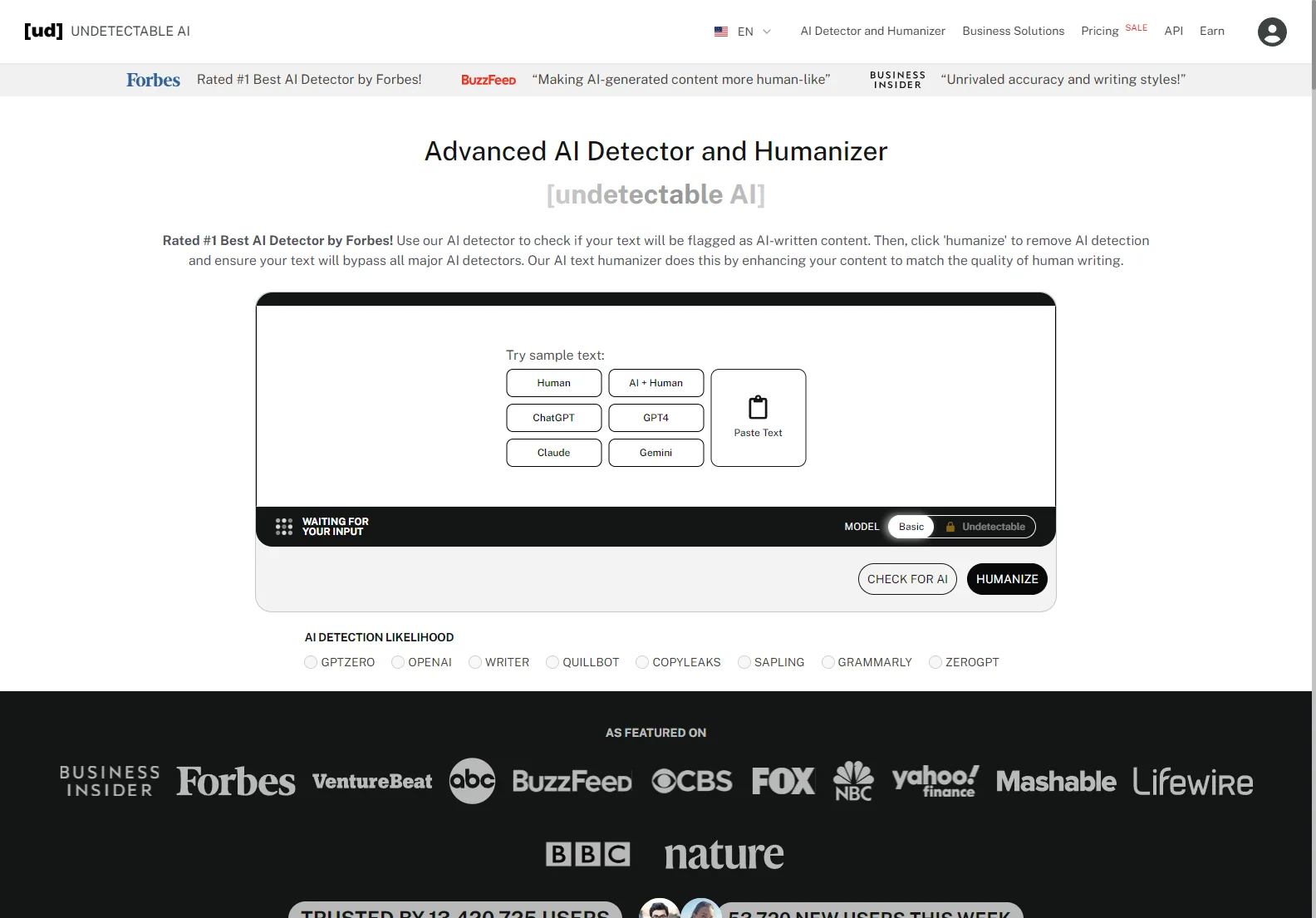
Task: Click the BuzzFeed featured logo
Action: (x=572, y=781)
